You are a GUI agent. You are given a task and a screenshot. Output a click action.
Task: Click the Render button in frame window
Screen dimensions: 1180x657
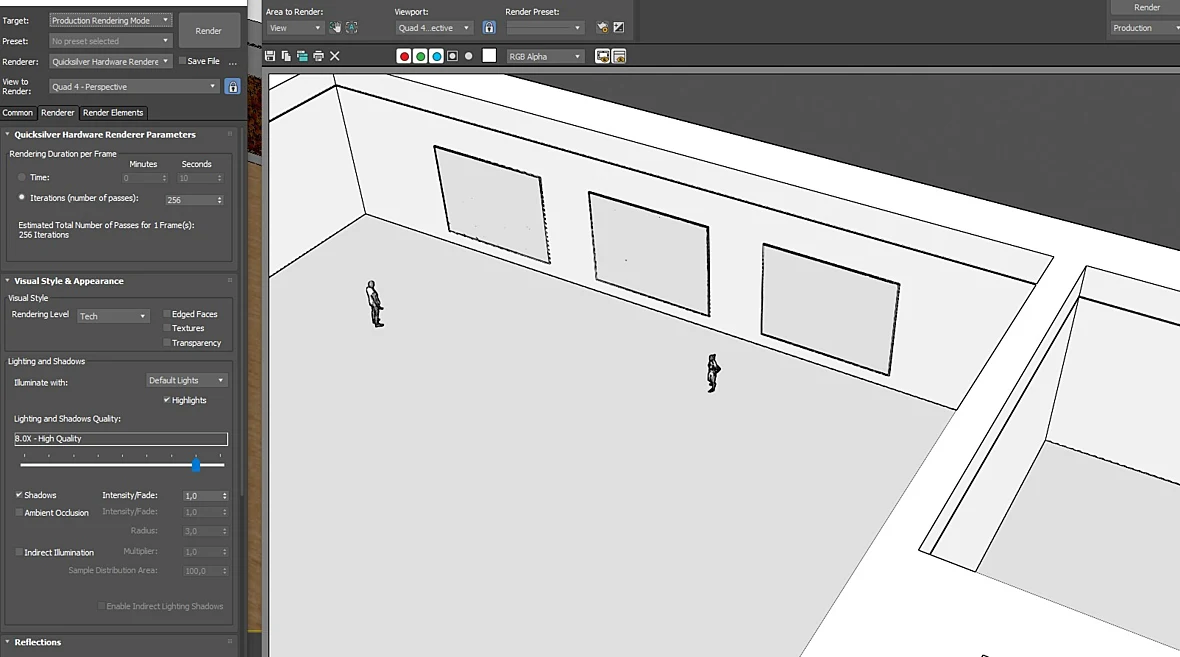(1146, 8)
